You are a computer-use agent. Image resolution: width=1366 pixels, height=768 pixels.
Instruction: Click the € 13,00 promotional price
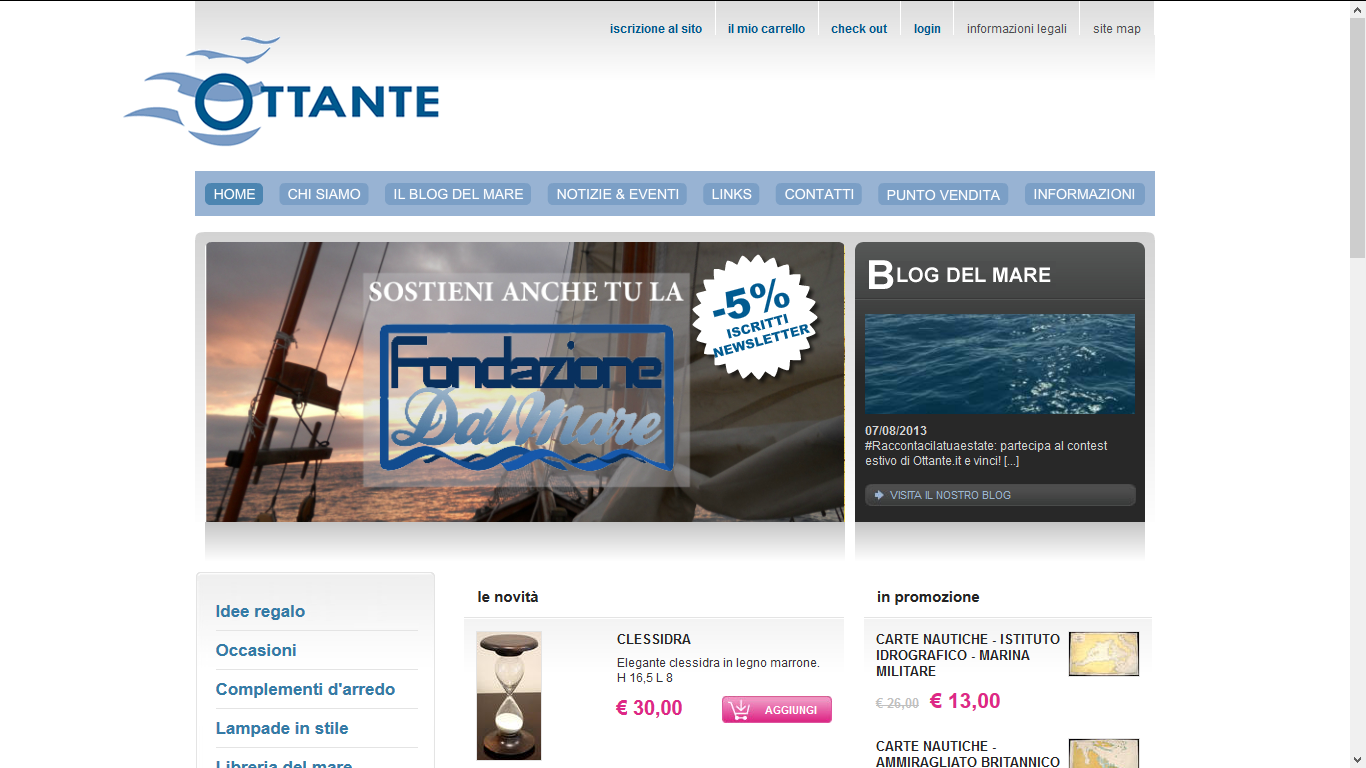point(965,701)
